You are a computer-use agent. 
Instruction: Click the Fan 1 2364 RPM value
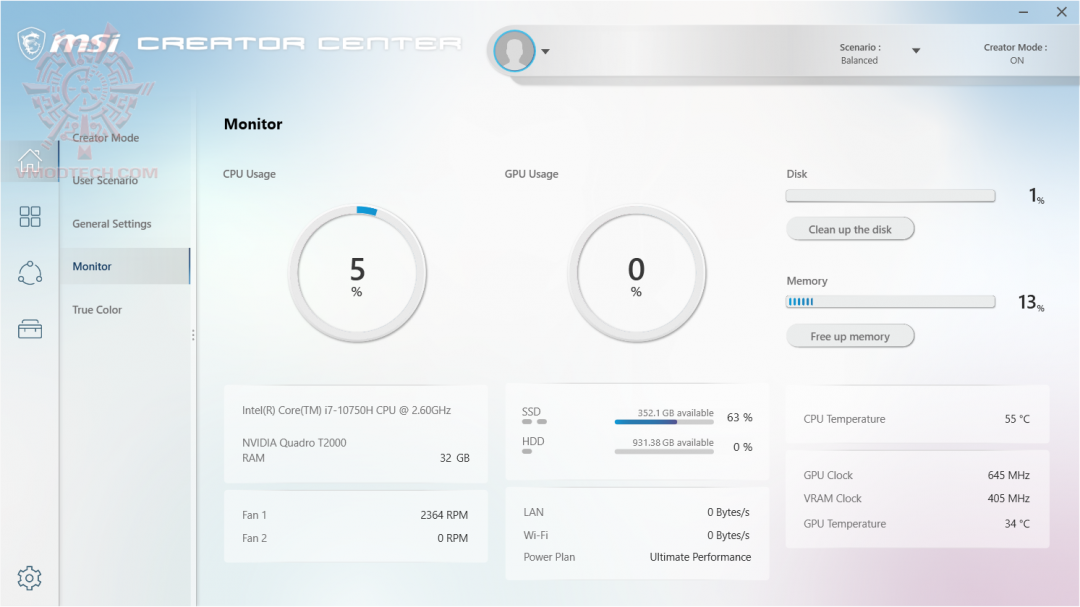(444, 515)
